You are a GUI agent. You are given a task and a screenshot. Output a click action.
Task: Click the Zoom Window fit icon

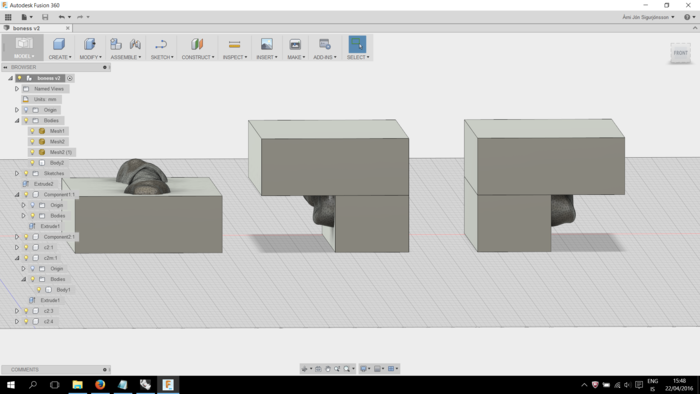tap(346, 369)
